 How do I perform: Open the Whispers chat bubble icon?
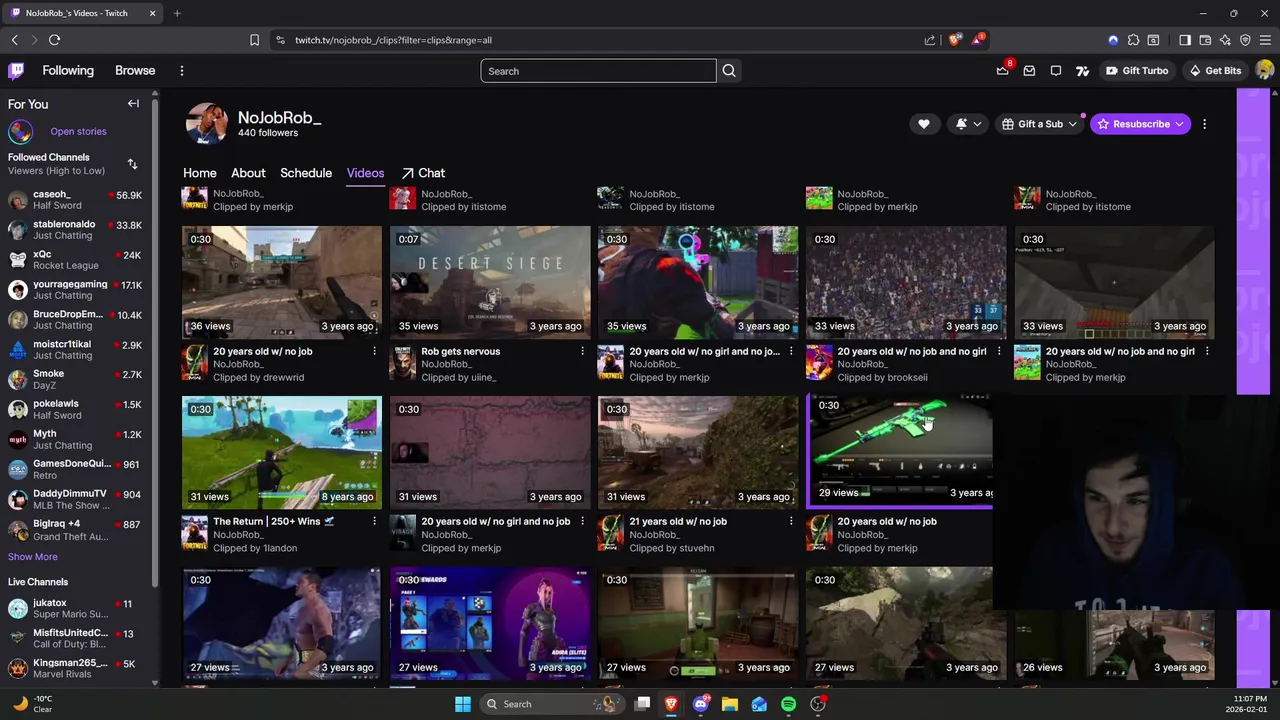coord(1056,71)
